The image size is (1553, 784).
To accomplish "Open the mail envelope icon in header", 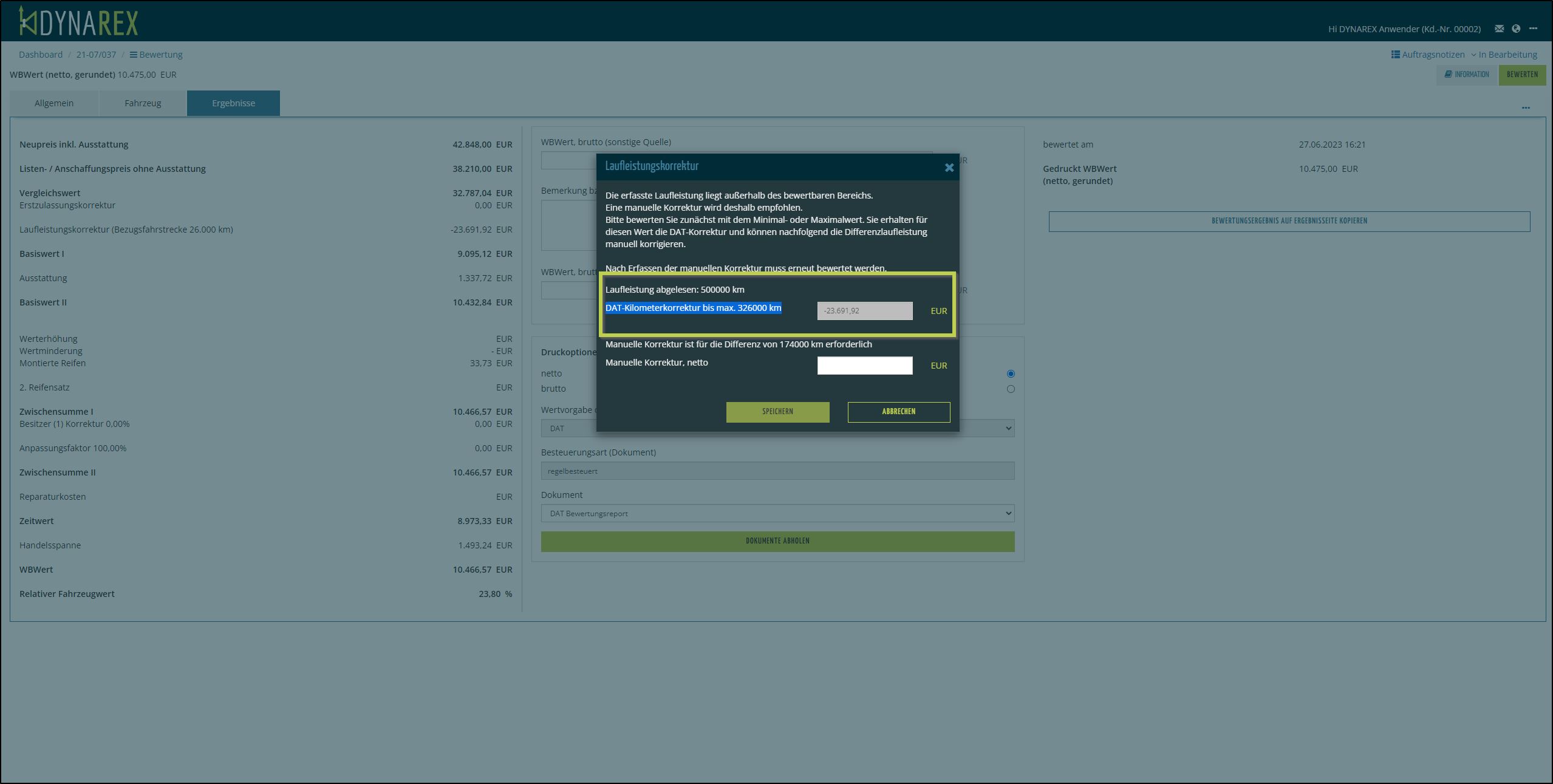I will point(1499,29).
